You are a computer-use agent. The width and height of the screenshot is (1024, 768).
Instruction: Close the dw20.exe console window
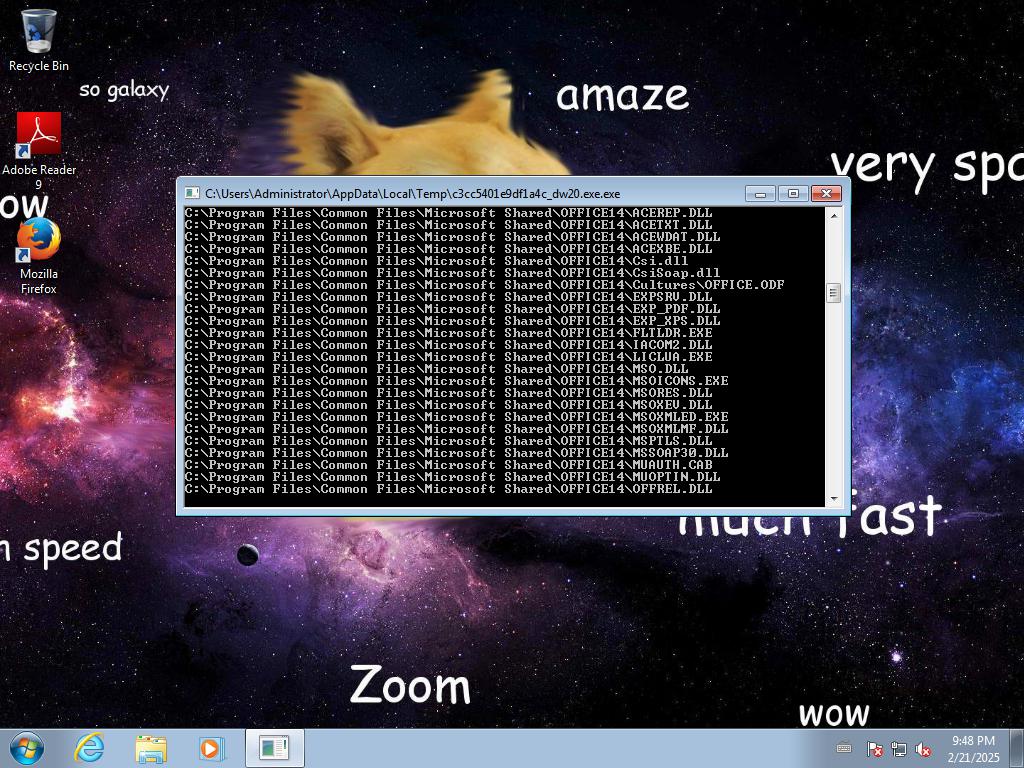pyautogui.click(x=826, y=193)
